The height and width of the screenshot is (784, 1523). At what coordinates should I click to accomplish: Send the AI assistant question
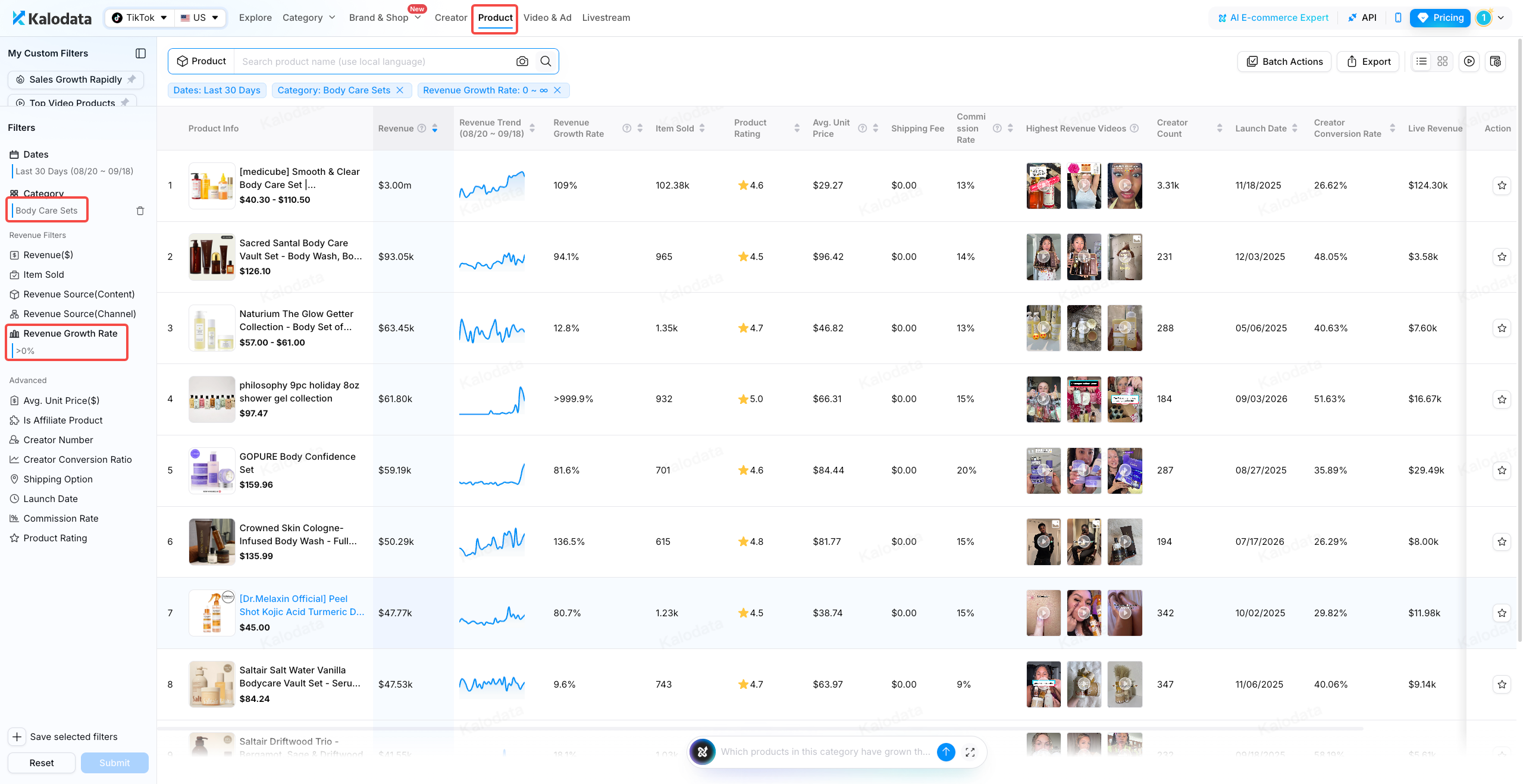tap(946, 752)
